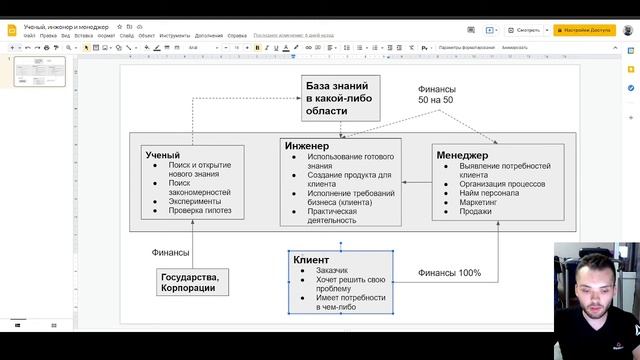Collapse the toolbar with up chevron

615,48
